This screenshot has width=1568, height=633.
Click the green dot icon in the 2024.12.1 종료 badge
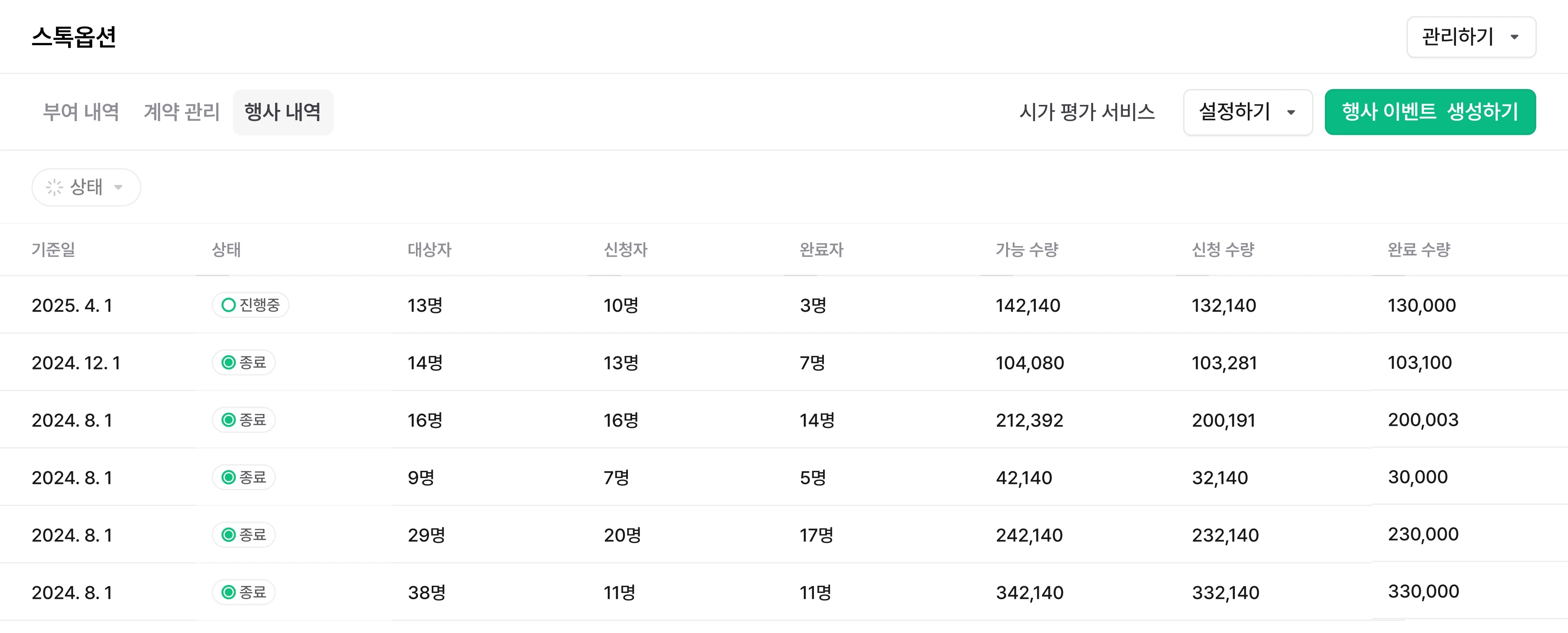(x=228, y=362)
